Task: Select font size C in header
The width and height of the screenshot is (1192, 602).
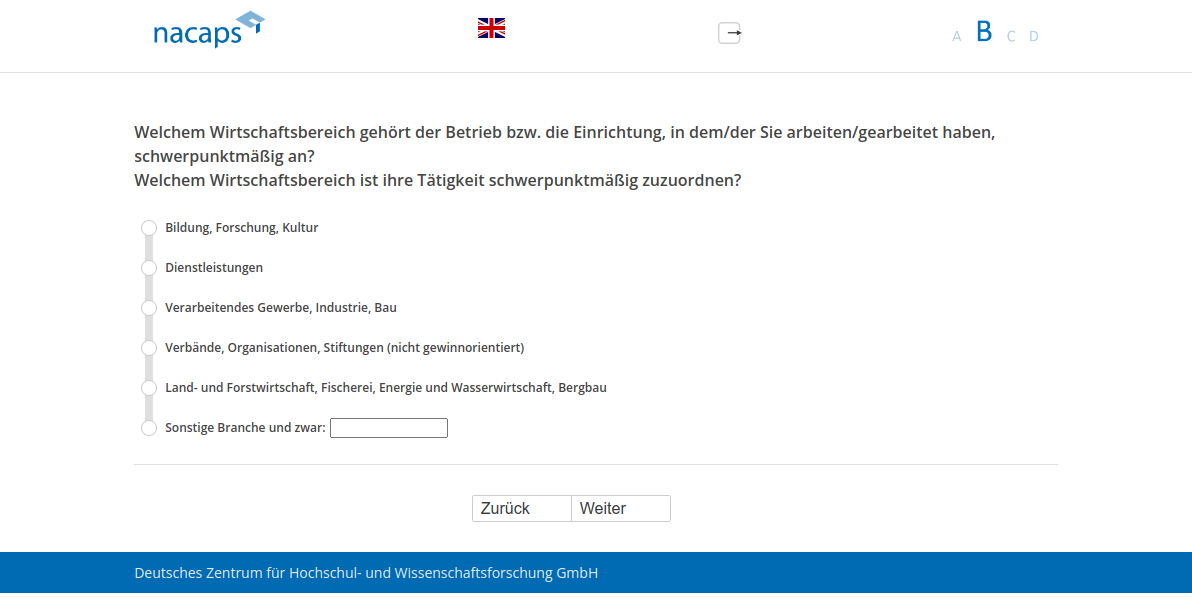Action: pos(1011,37)
